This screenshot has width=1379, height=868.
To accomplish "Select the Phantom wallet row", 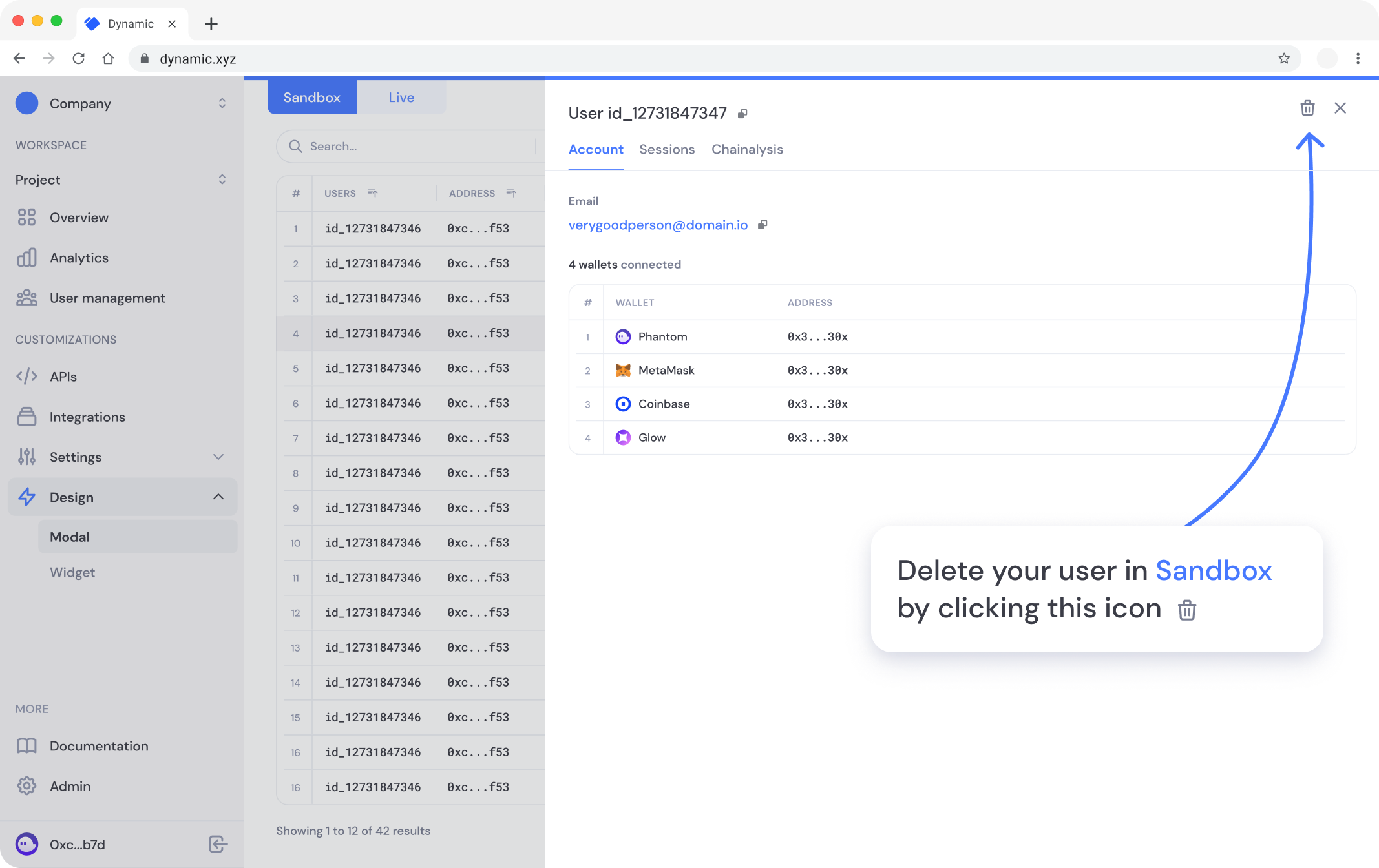I will [x=662, y=336].
